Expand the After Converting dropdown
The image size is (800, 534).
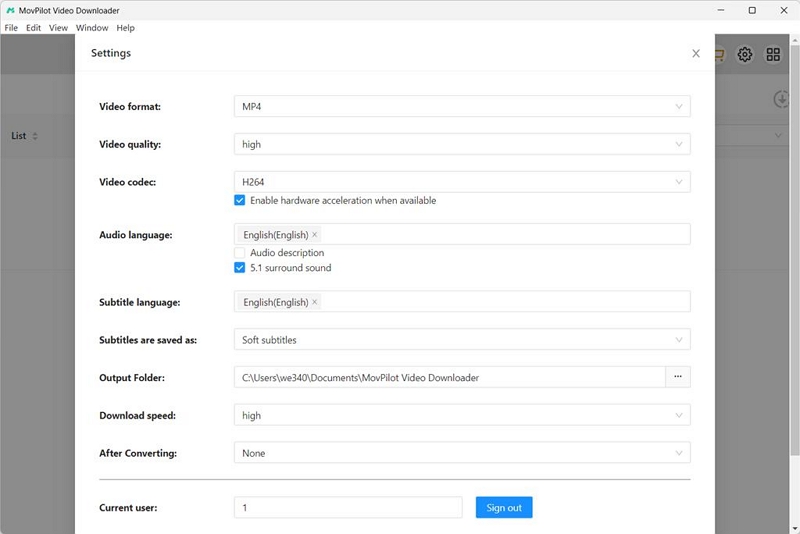(461, 453)
